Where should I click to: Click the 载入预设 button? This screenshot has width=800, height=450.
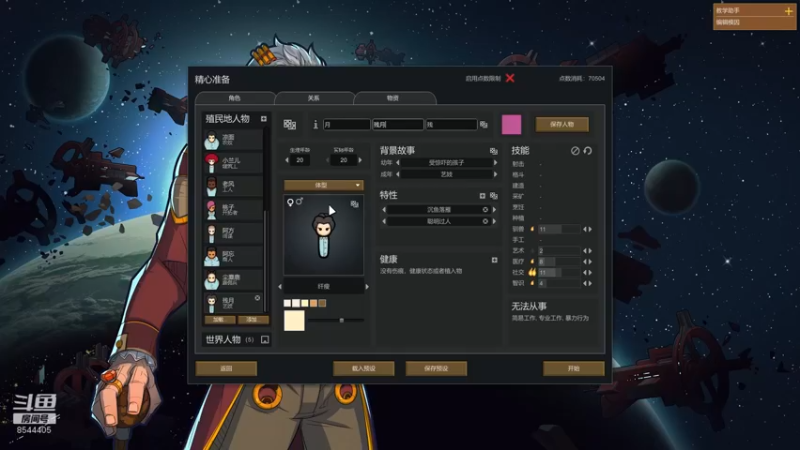coord(364,368)
